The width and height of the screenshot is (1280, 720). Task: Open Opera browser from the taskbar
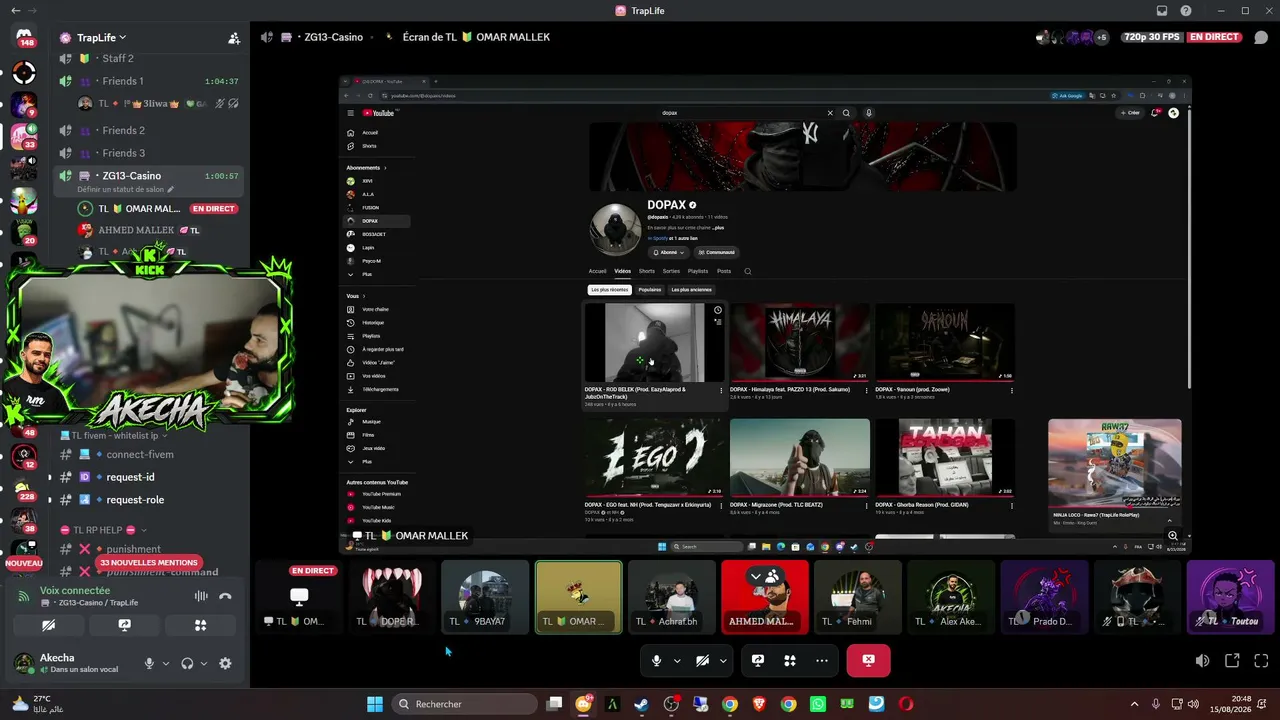pos(906,704)
